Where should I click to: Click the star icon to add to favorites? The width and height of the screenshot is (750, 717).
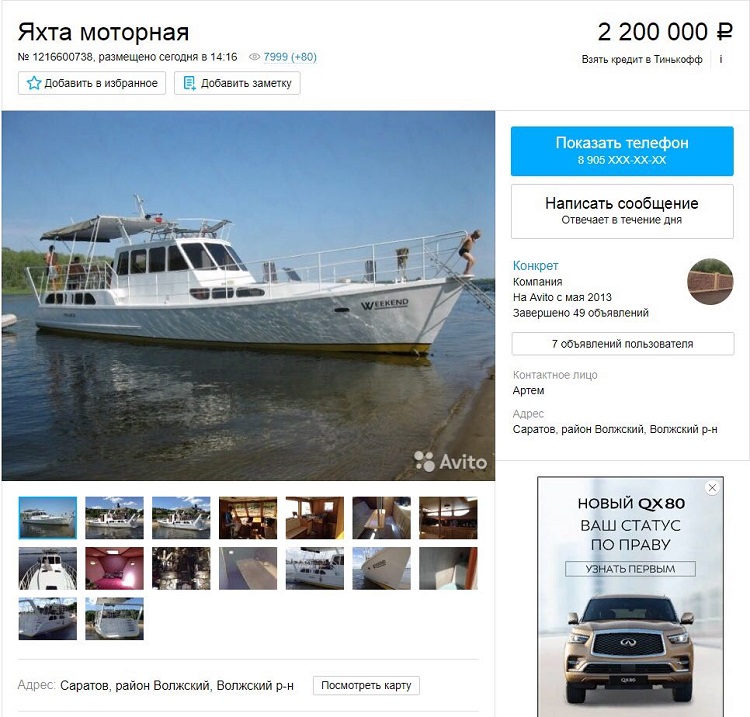point(33,83)
